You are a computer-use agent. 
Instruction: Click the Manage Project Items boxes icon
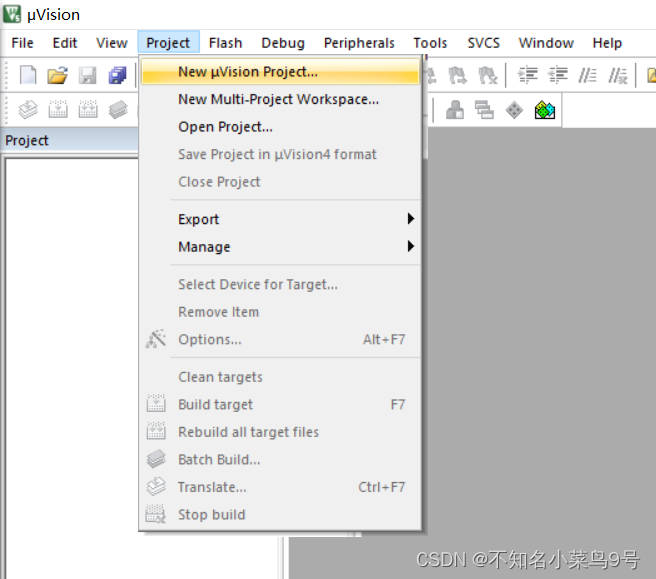pyautogui.click(x=455, y=110)
